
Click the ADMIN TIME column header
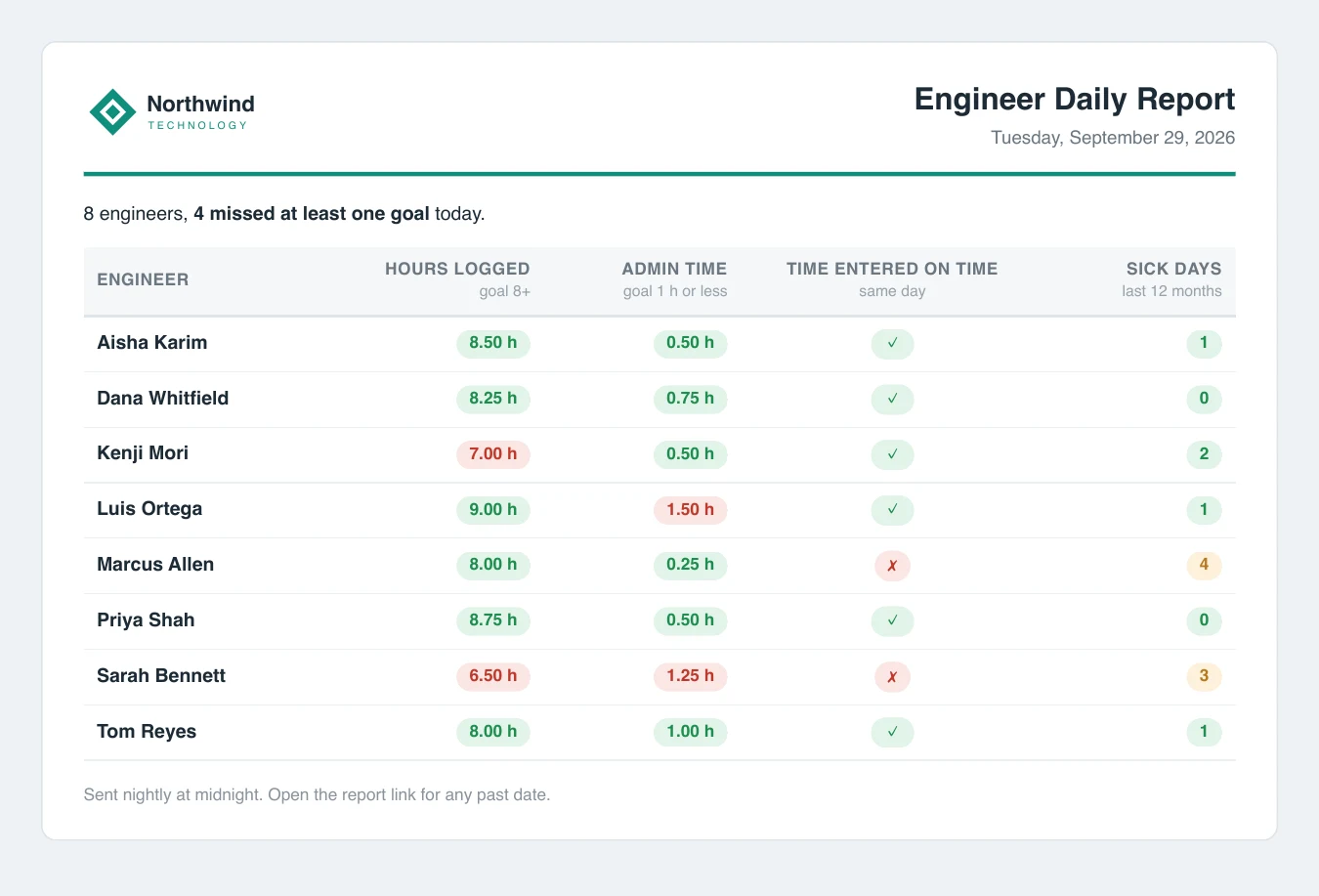tap(674, 269)
